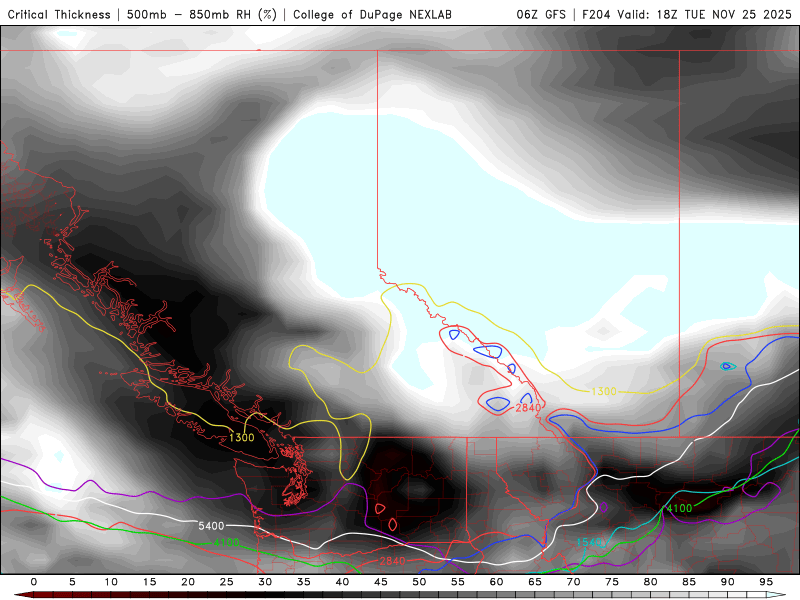Select the red "2840" label beside the blue loops
The height and width of the screenshot is (600, 800).
[528, 408]
